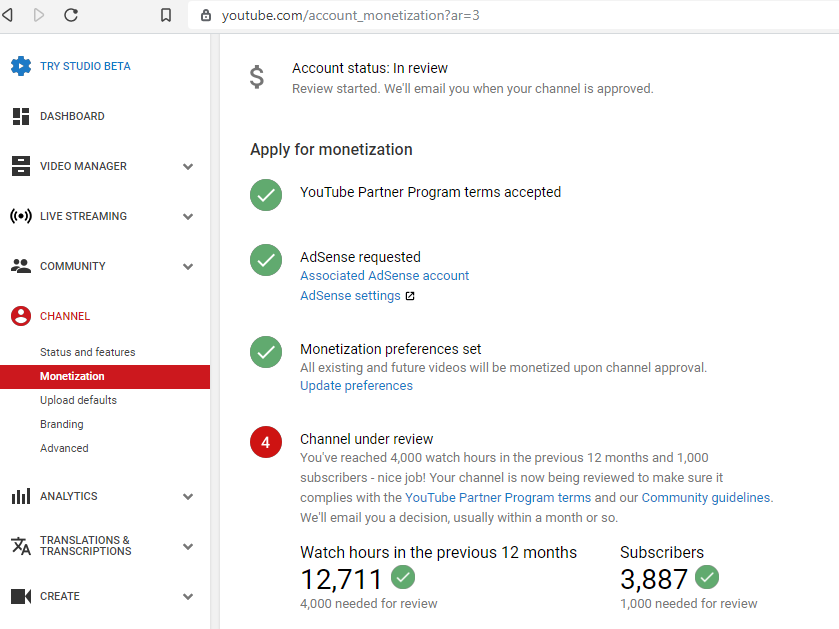Click the Dashboard grid icon

click(x=21, y=116)
